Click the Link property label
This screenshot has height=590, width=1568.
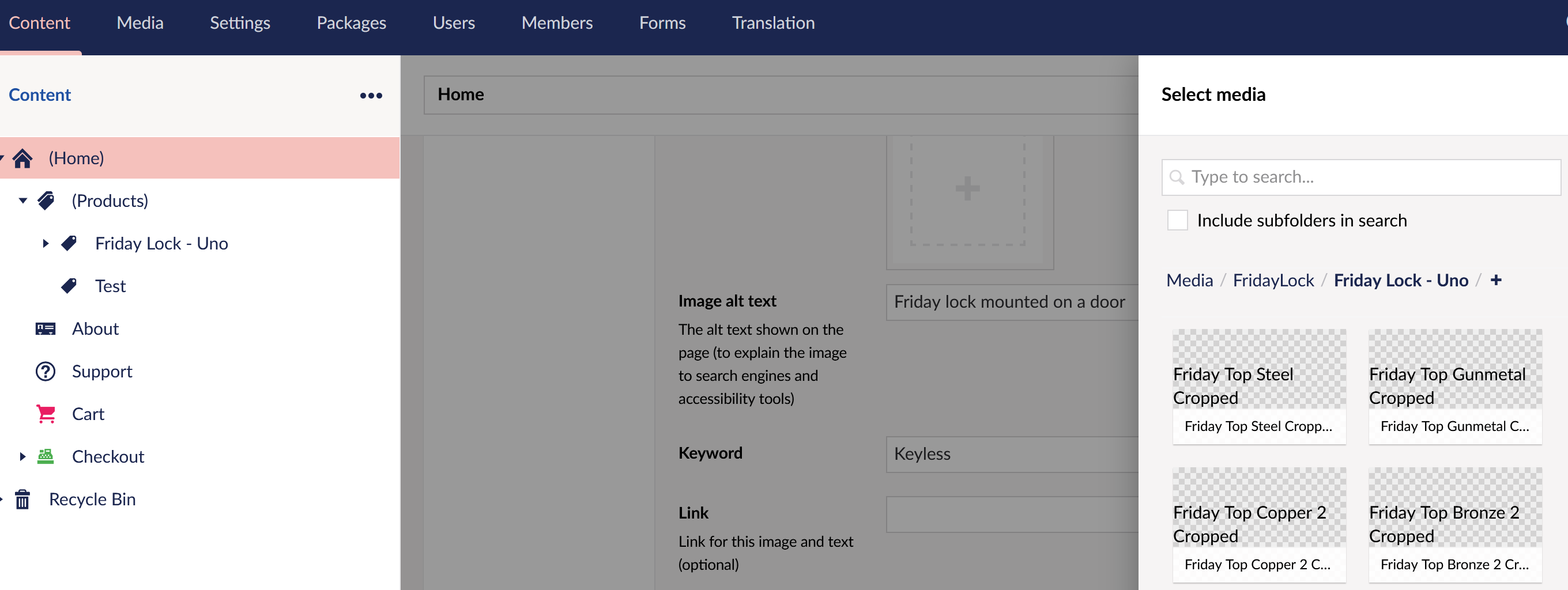(x=693, y=513)
